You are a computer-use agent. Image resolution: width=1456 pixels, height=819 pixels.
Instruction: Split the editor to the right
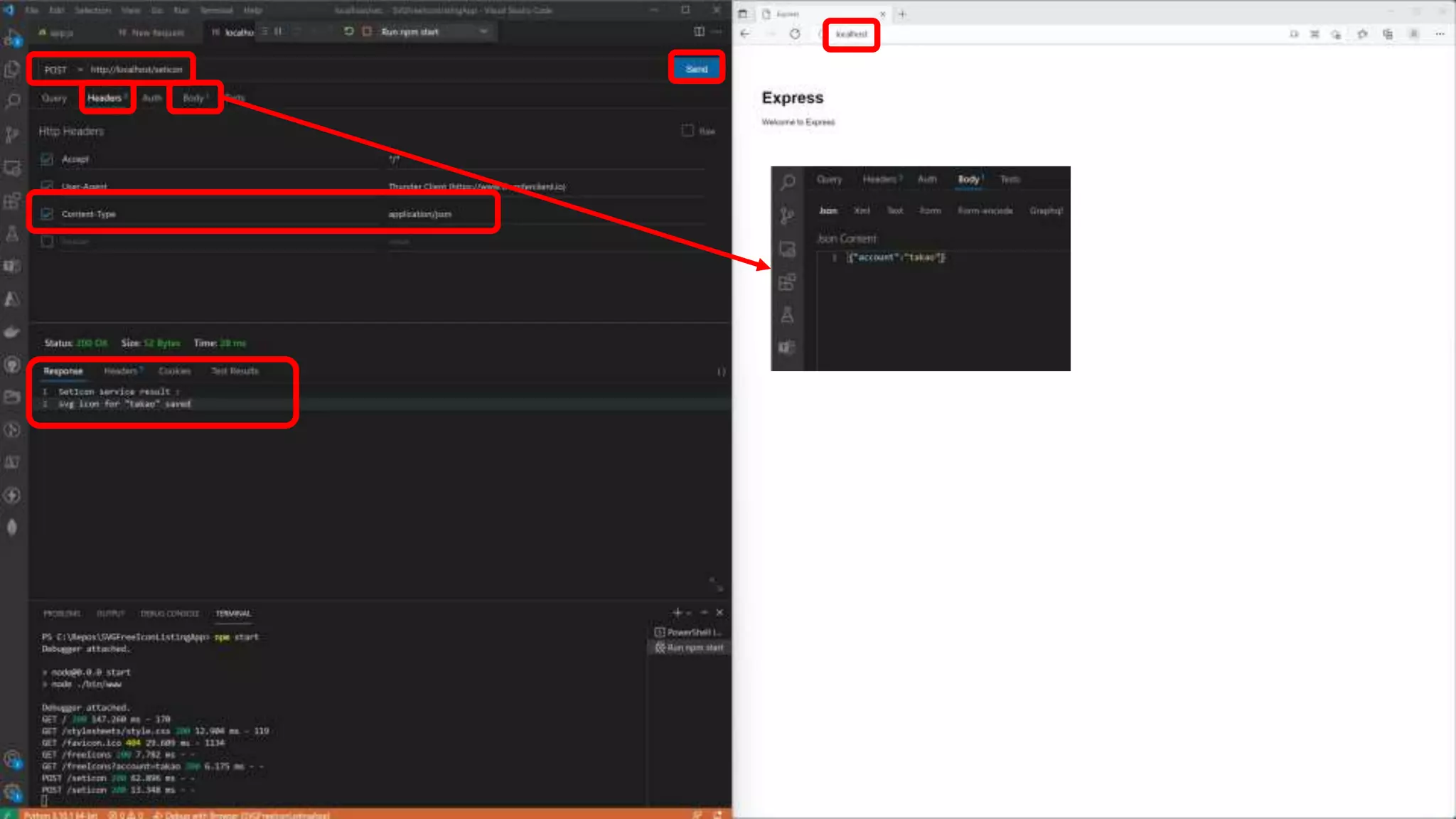point(699,31)
